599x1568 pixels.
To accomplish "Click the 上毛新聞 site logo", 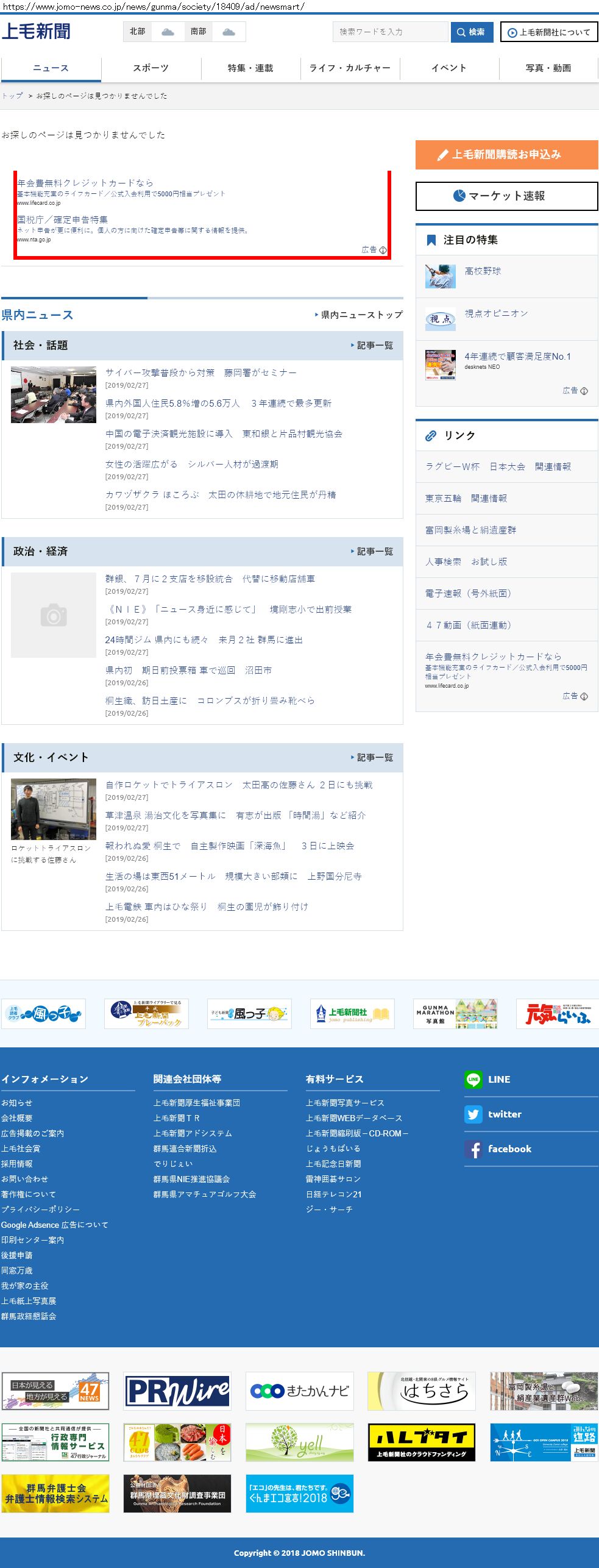I will pyautogui.click(x=36, y=31).
